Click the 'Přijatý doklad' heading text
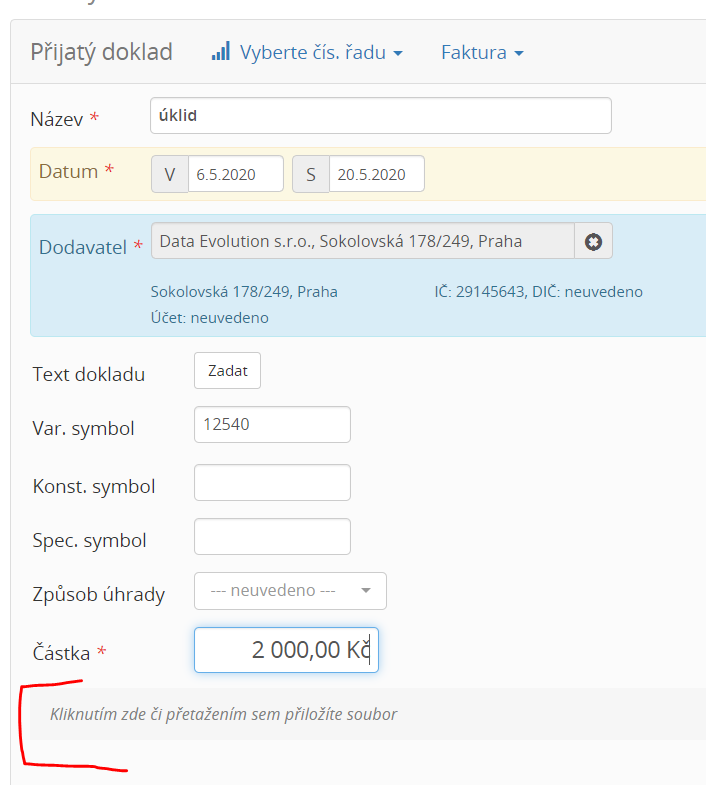706x785 pixels. [x=102, y=52]
